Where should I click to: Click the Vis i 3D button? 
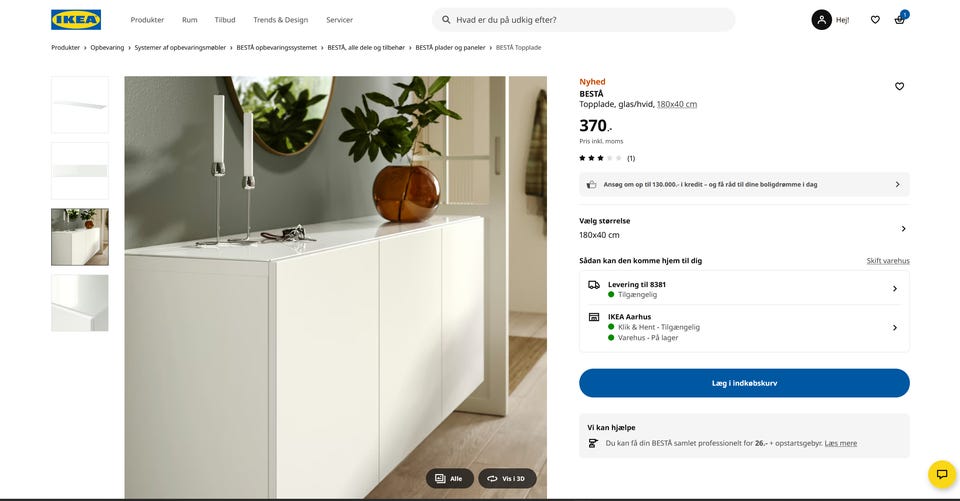[507, 478]
